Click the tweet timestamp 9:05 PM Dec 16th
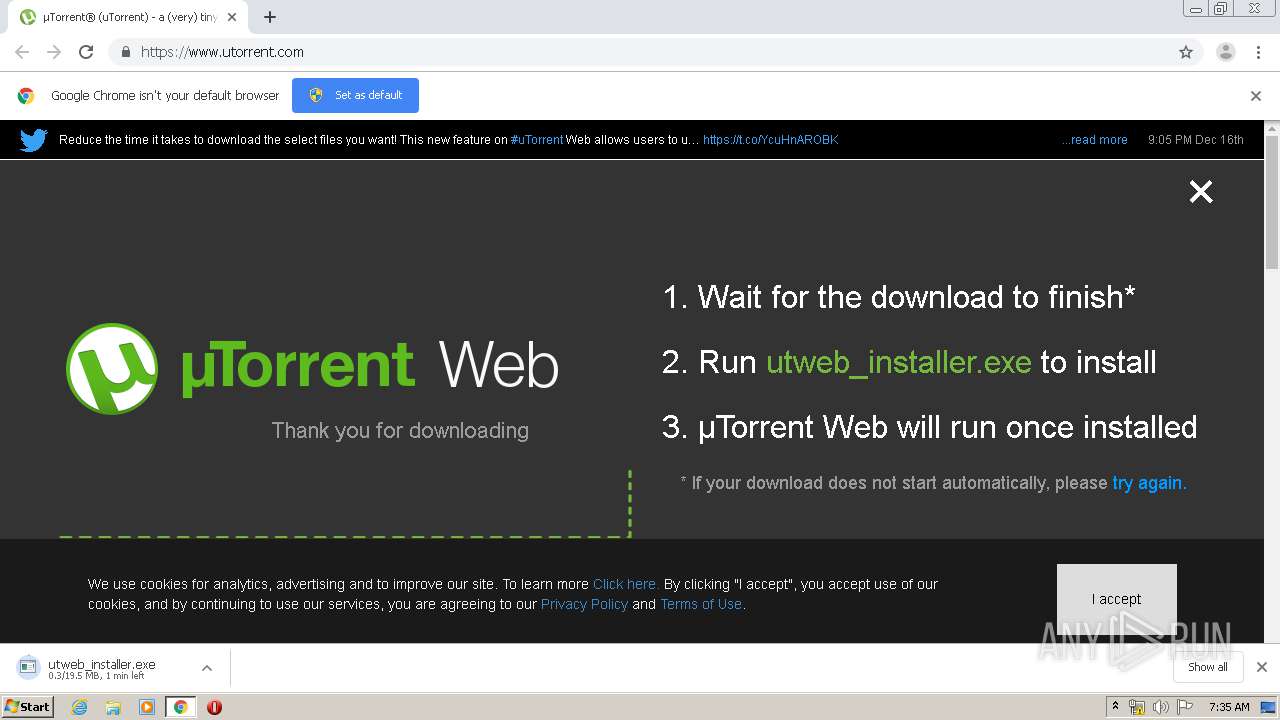The height and width of the screenshot is (720, 1280). click(1196, 140)
